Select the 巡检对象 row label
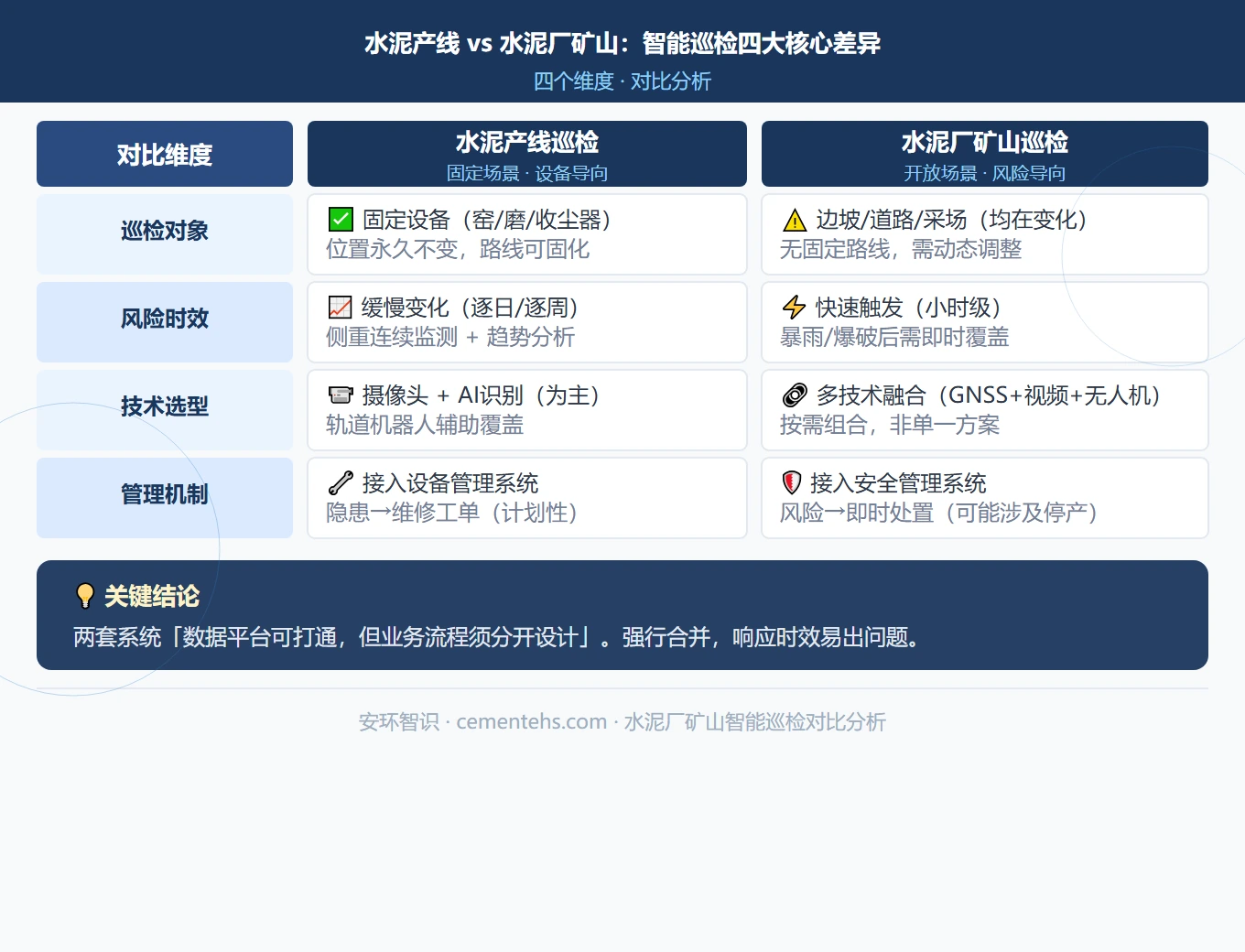Viewport: 1245px width, 952px height. [x=165, y=234]
